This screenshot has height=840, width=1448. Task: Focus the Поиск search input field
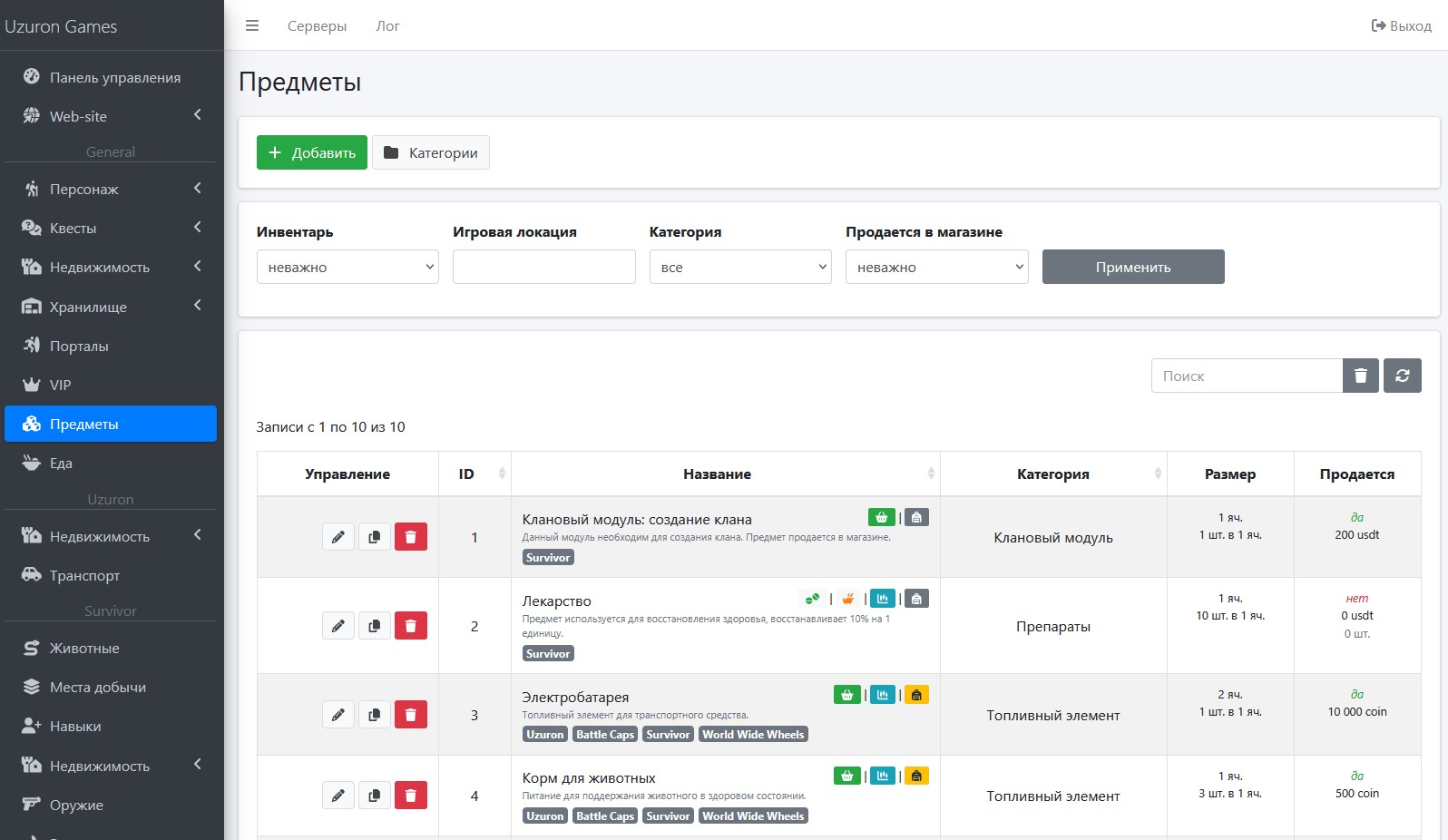pyautogui.click(x=1247, y=376)
